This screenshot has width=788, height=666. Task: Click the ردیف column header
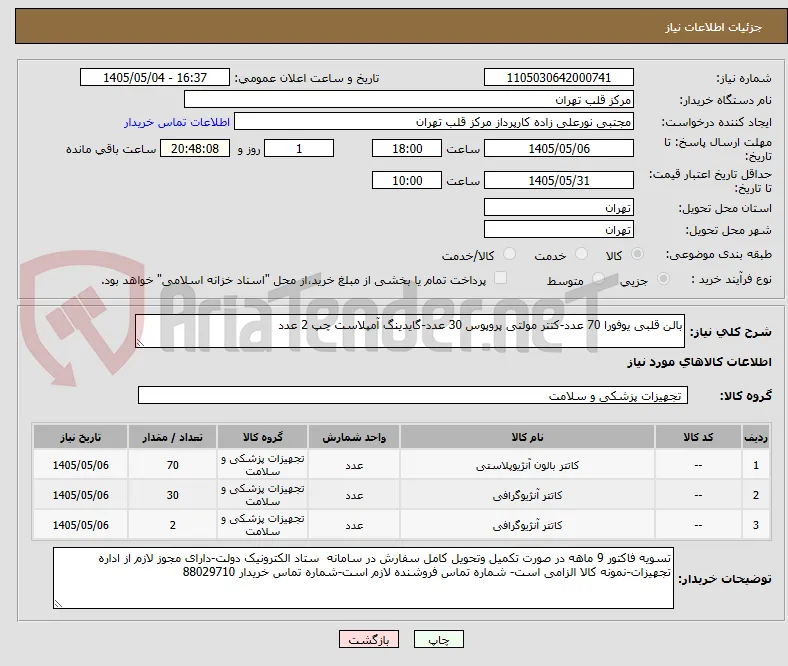tap(756, 437)
